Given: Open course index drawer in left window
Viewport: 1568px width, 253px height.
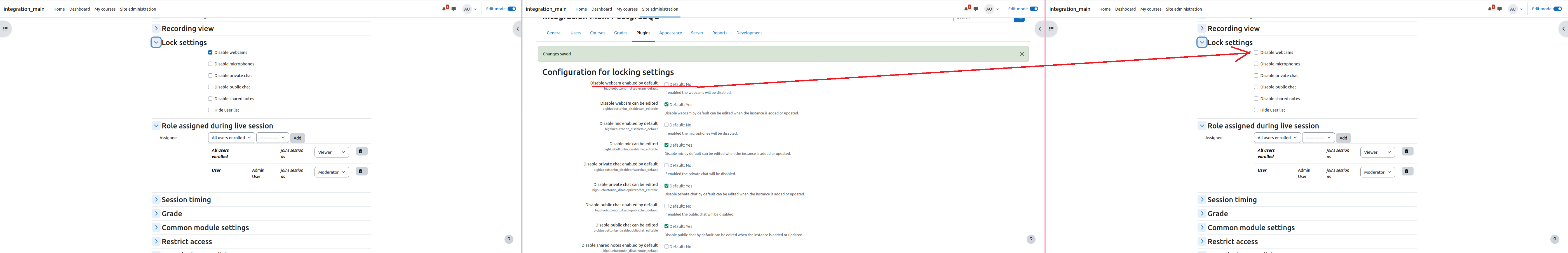Looking at the screenshot, I should click(x=6, y=29).
